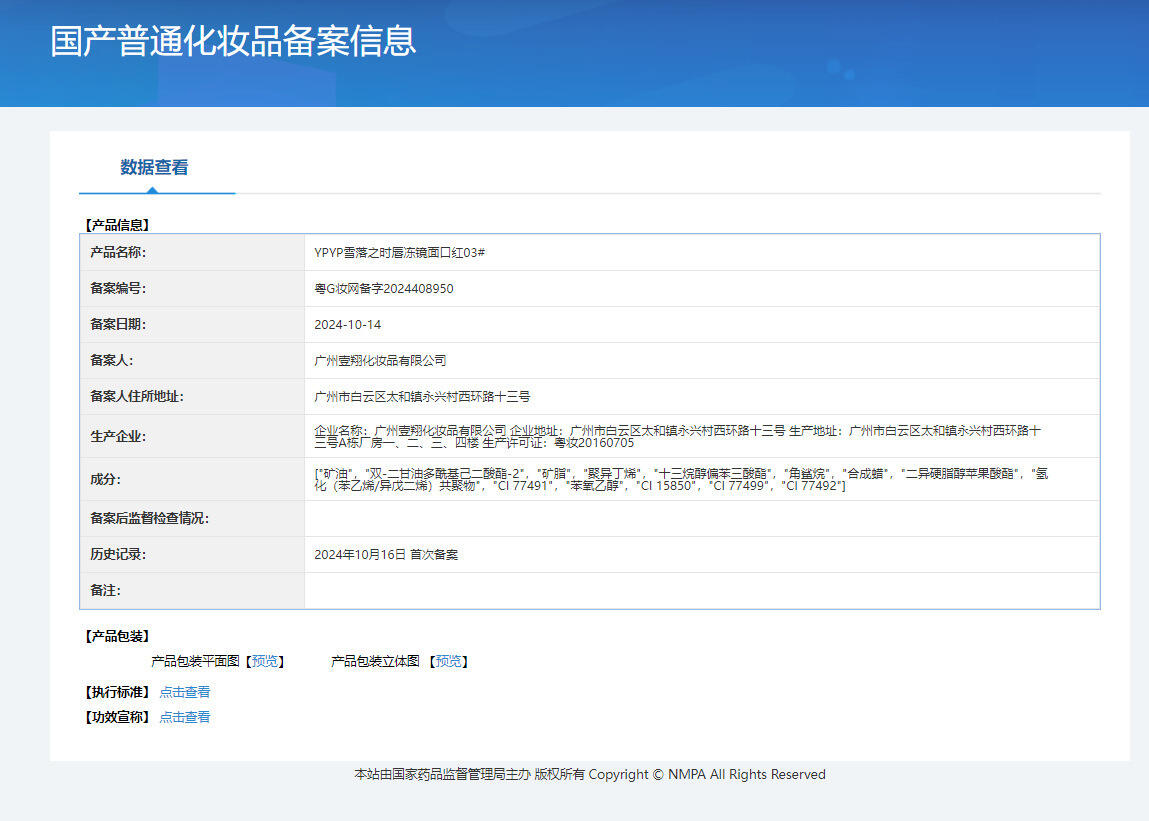Click the 备注 label
Viewport: 1149px width, 821px height.
click(106, 590)
